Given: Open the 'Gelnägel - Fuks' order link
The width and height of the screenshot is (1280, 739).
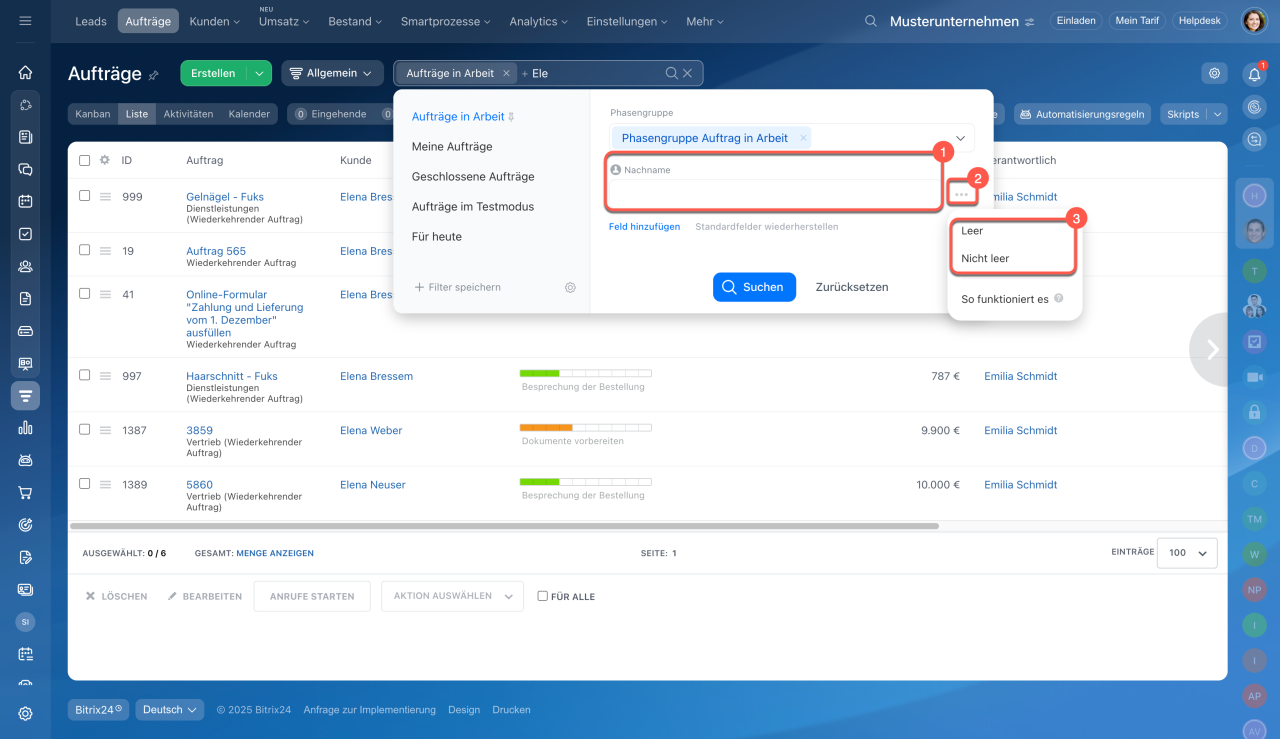Looking at the screenshot, I should point(225,197).
